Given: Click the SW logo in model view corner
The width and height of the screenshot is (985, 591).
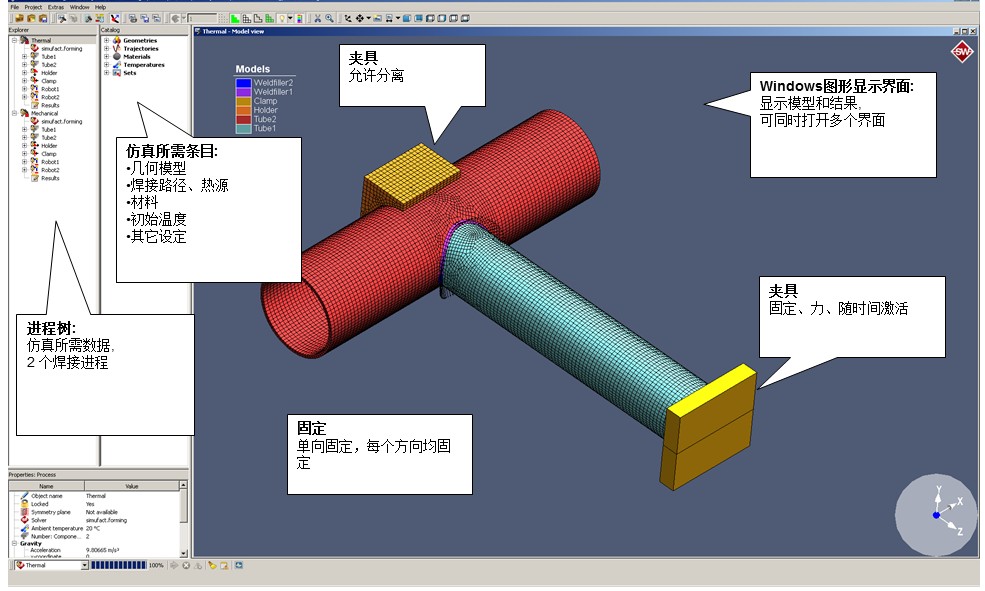Looking at the screenshot, I should click(x=961, y=51).
